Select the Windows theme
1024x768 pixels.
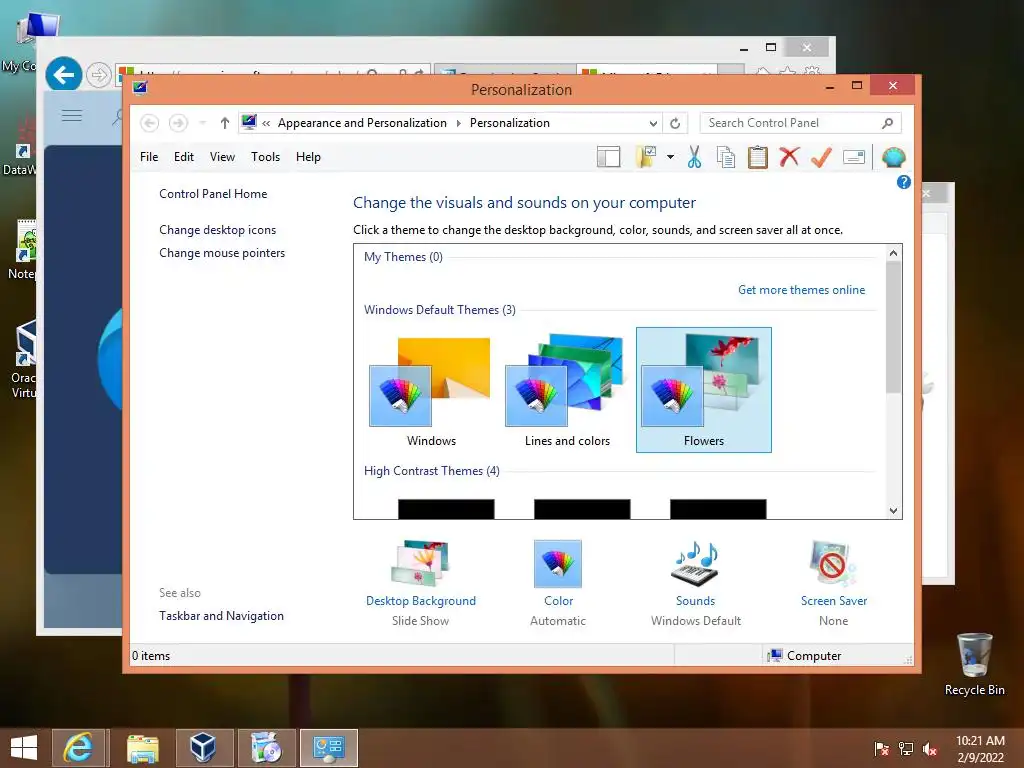pos(431,390)
